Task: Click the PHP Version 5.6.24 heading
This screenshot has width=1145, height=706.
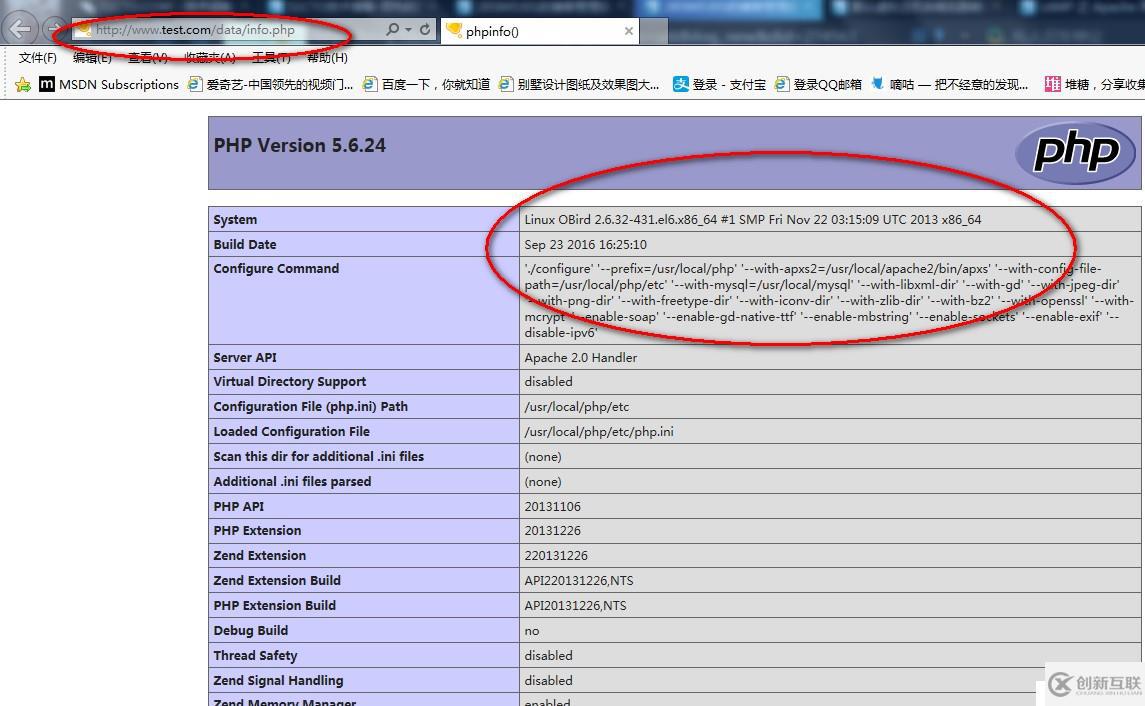Action: [299, 145]
